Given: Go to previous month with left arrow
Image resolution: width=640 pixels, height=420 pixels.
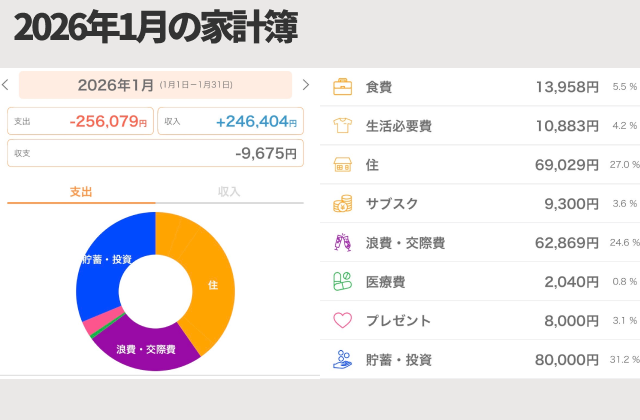Looking at the screenshot, I should 6,85.
